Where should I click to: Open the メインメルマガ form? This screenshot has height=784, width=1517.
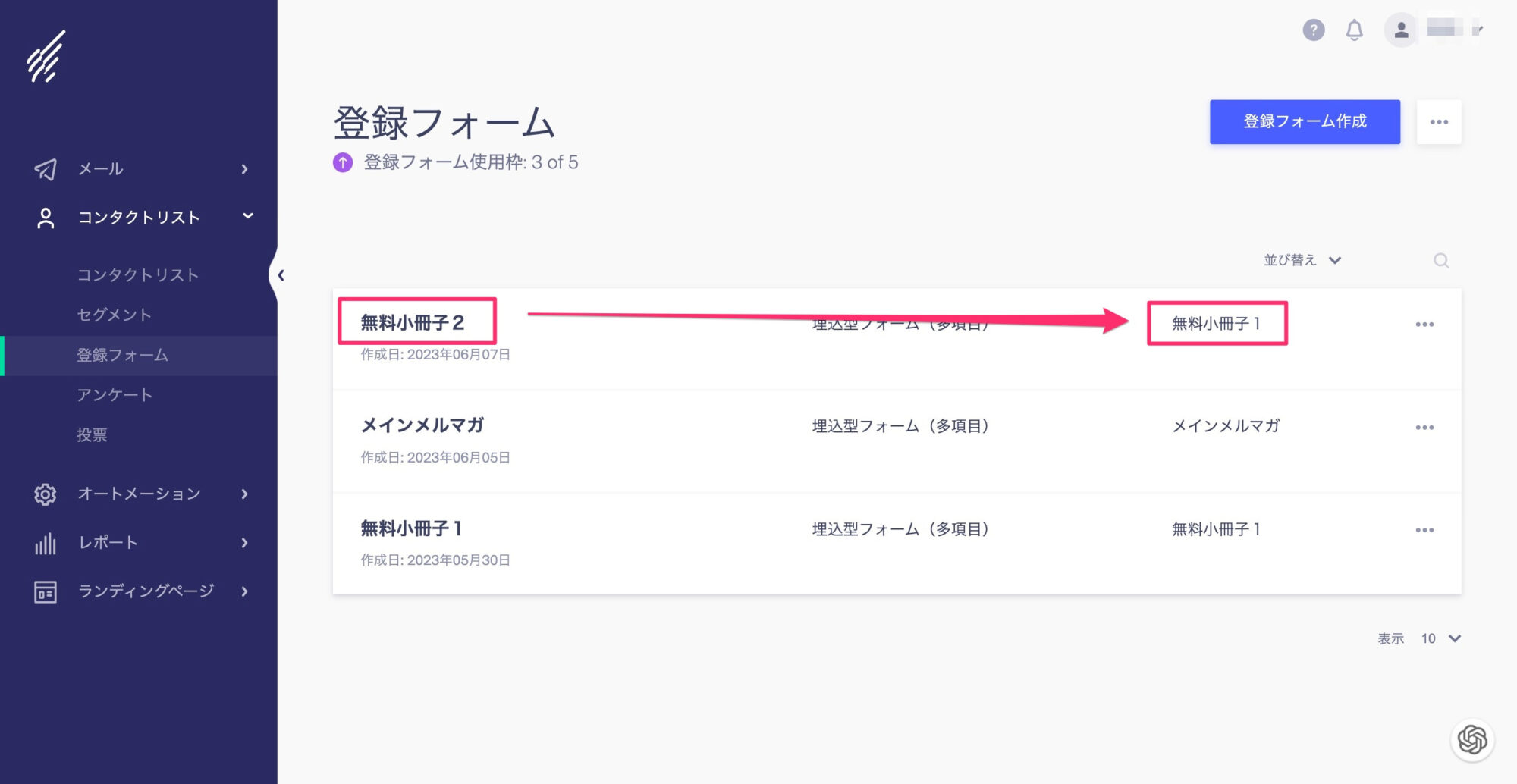(x=422, y=425)
